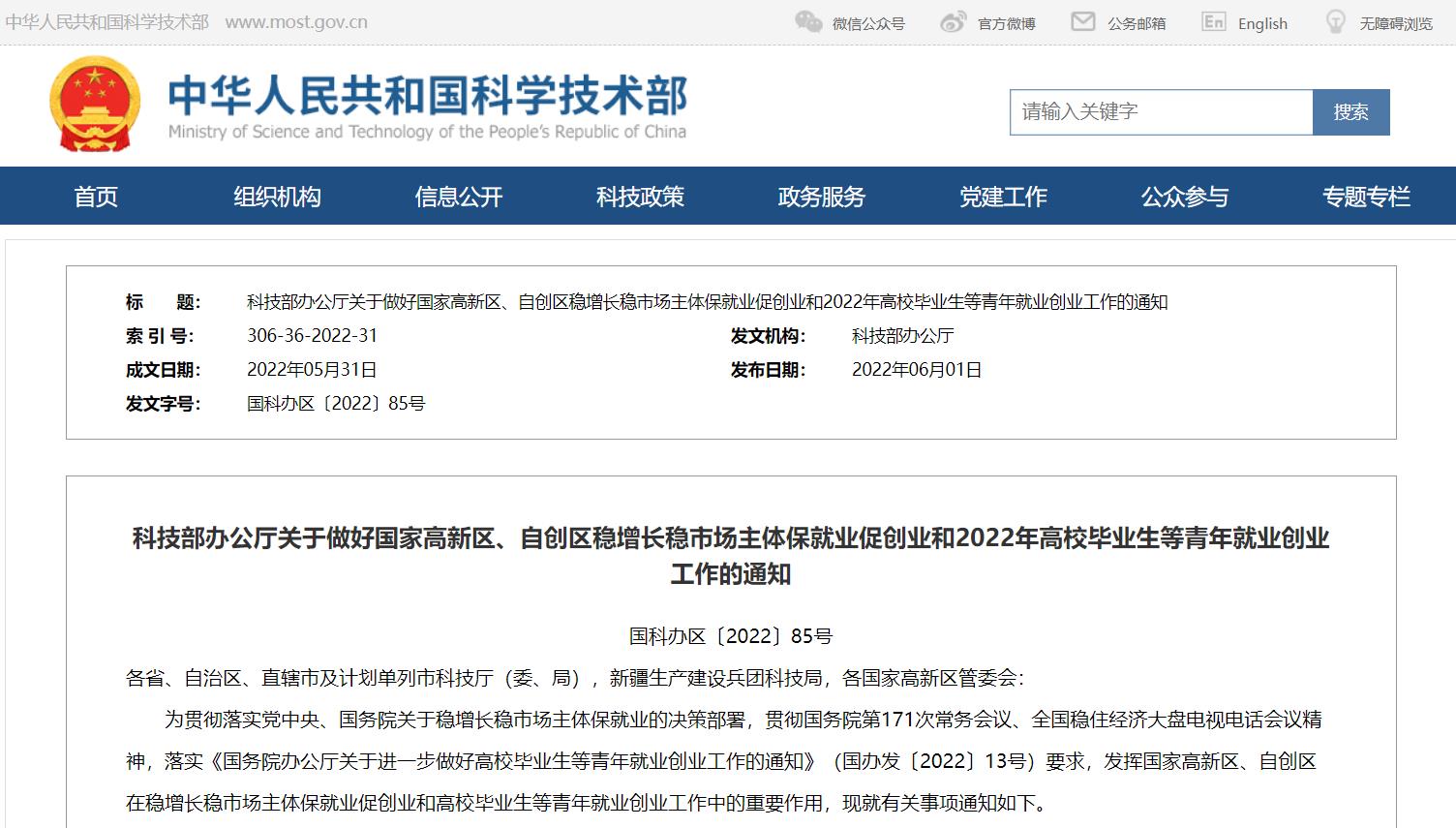Open the 首页 home menu

[96, 197]
